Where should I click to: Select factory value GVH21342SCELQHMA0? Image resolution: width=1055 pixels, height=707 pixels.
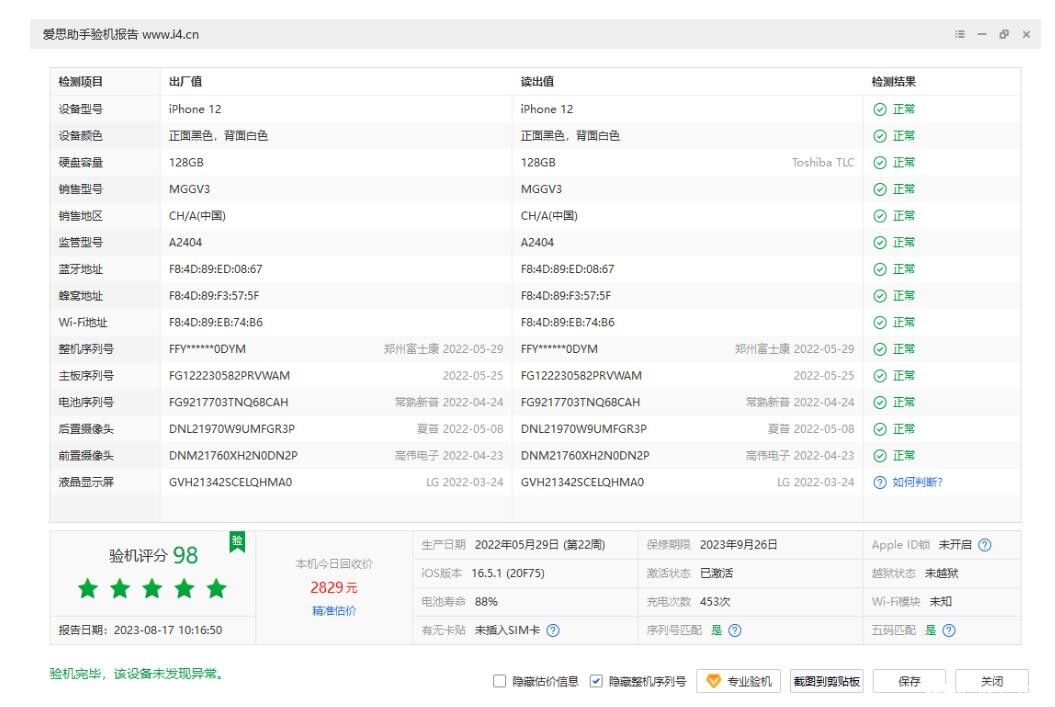[x=230, y=482]
